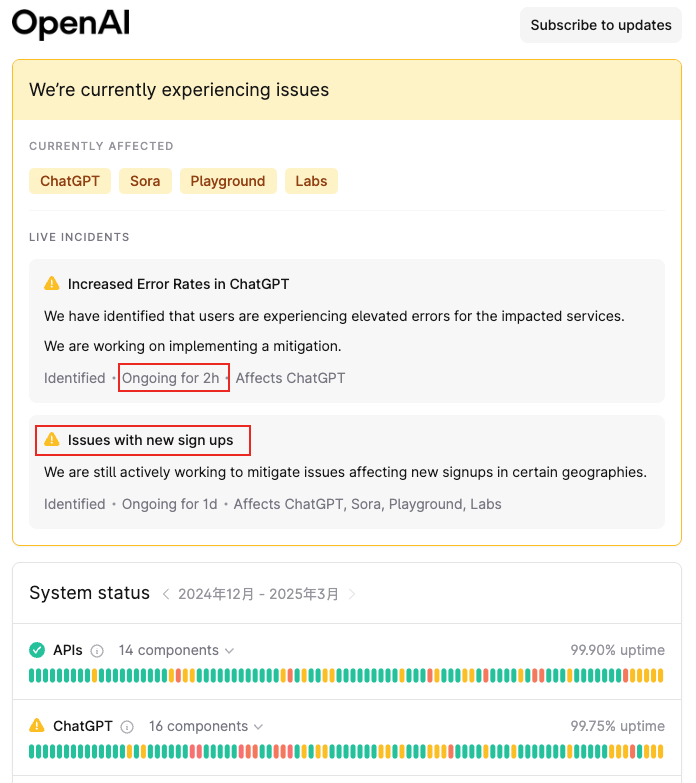696x783 pixels.
Task: Click last bar in APIs uptime chart
Action: [x=661, y=676]
